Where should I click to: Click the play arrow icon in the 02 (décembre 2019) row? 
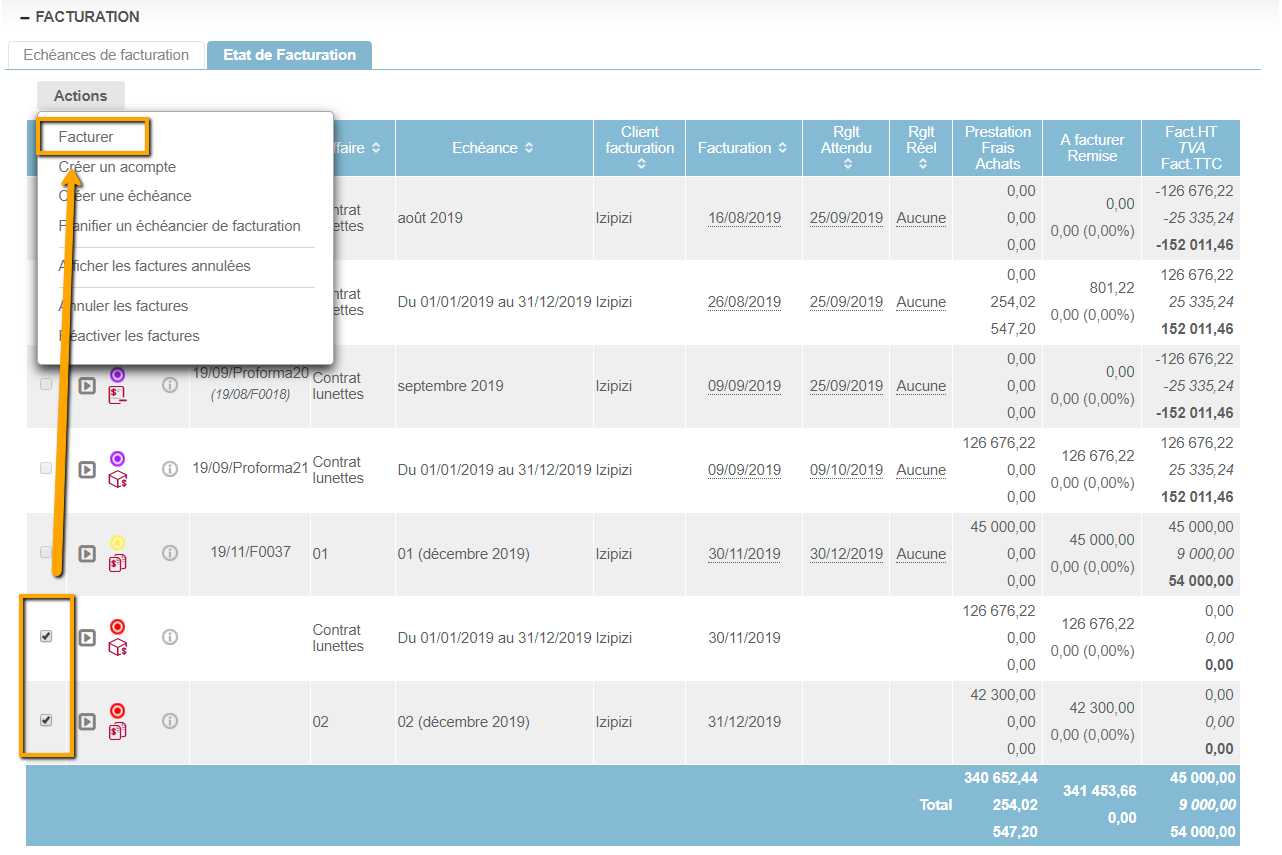(x=87, y=721)
